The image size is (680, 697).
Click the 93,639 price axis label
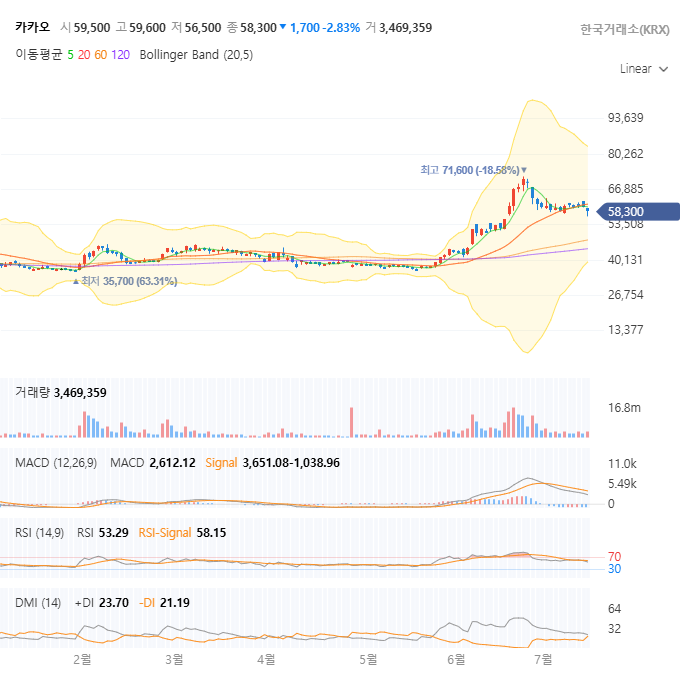coord(625,118)
